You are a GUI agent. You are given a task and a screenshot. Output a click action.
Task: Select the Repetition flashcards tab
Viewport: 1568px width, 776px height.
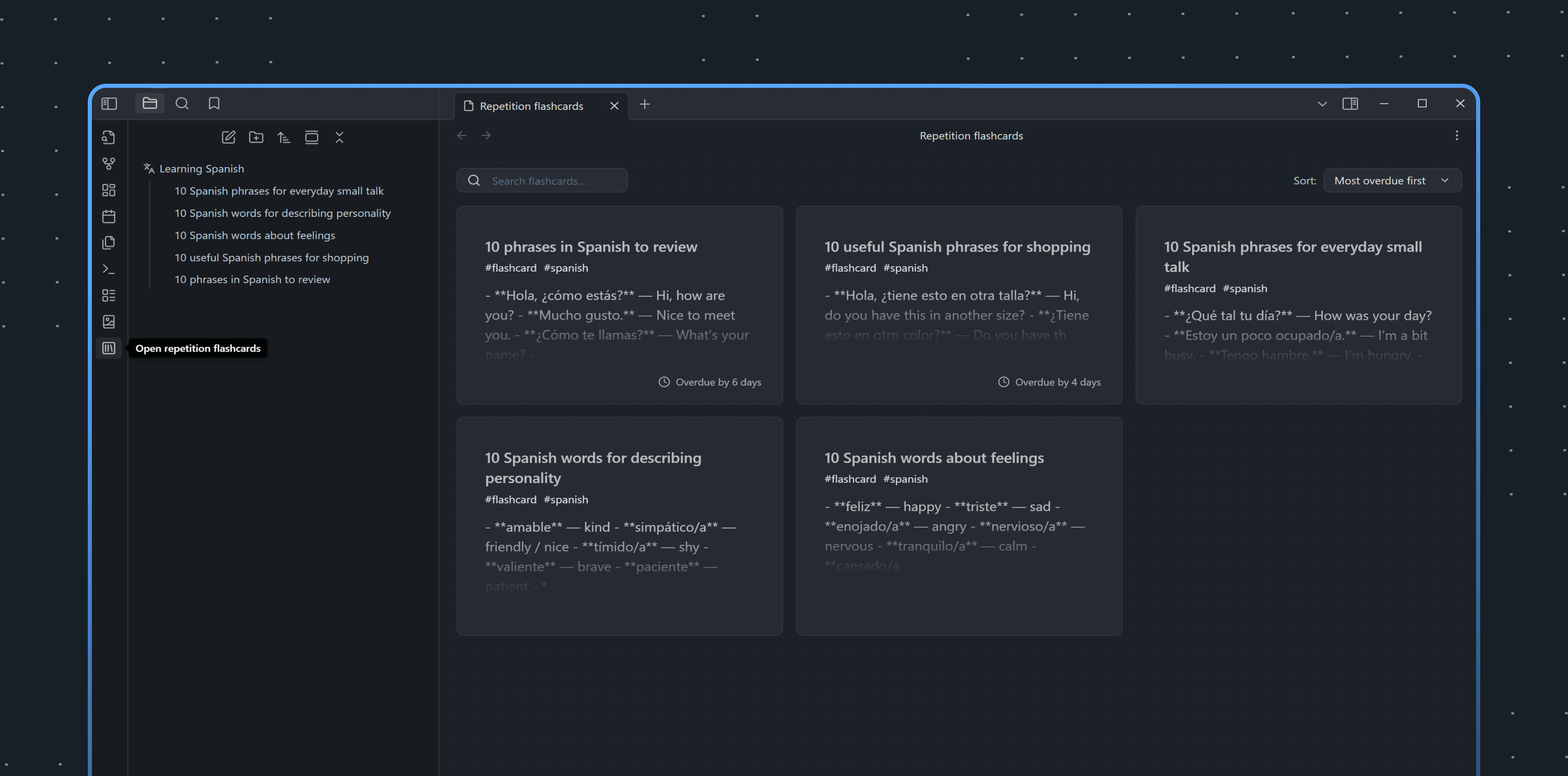[x=531, y=106]
